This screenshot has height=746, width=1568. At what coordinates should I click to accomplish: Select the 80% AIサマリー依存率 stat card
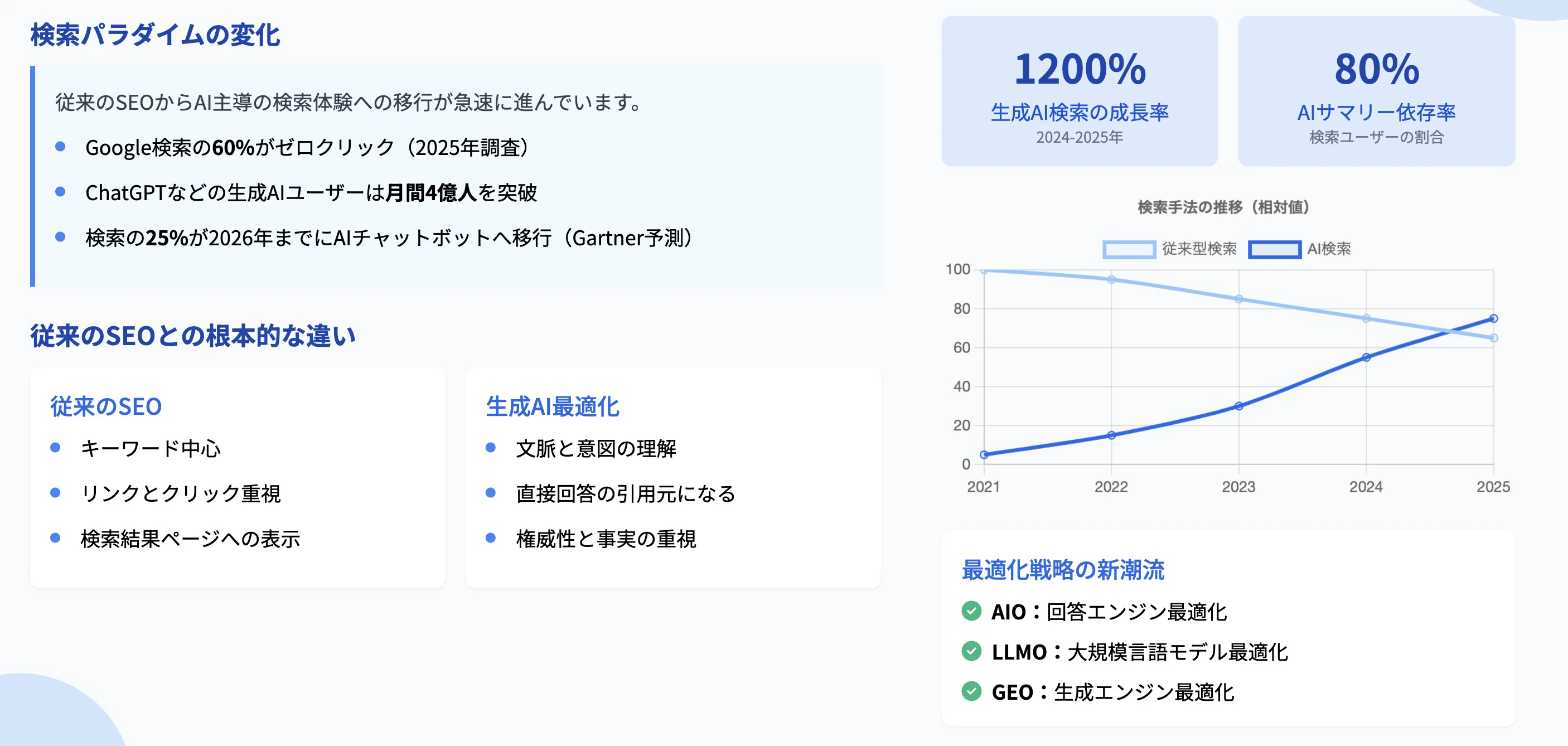pyautogui.click(x=1376, y=91)
